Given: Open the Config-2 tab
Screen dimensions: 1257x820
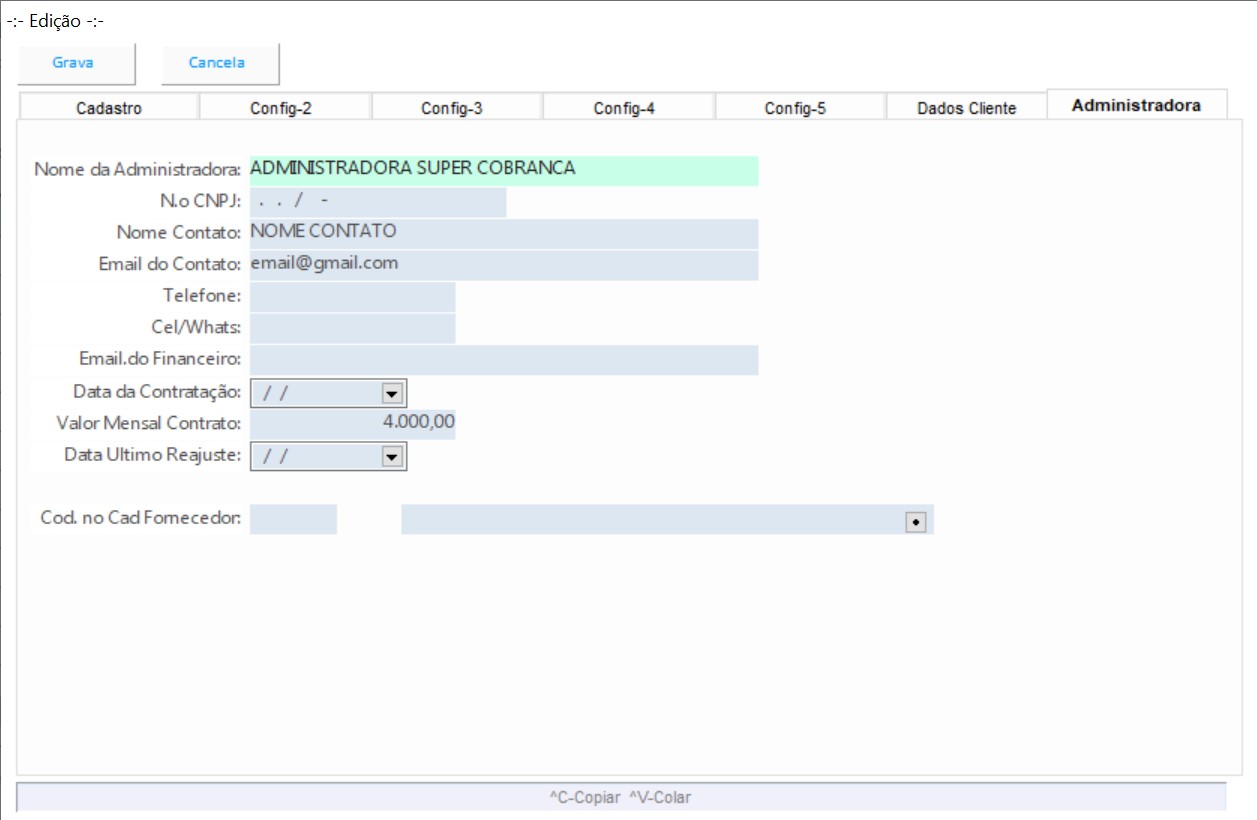Looking at the screenshot, I should [x=281, y=108].
